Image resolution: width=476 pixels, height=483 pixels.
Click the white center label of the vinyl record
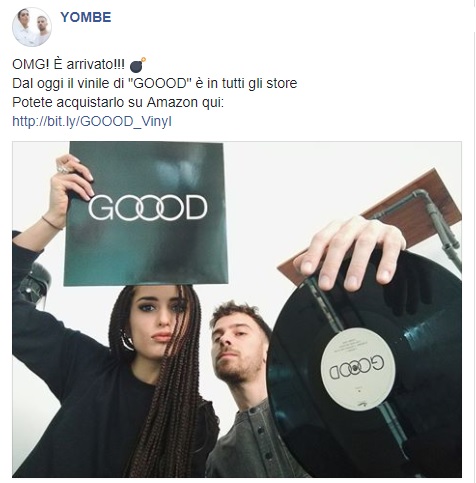coord(358,369)
